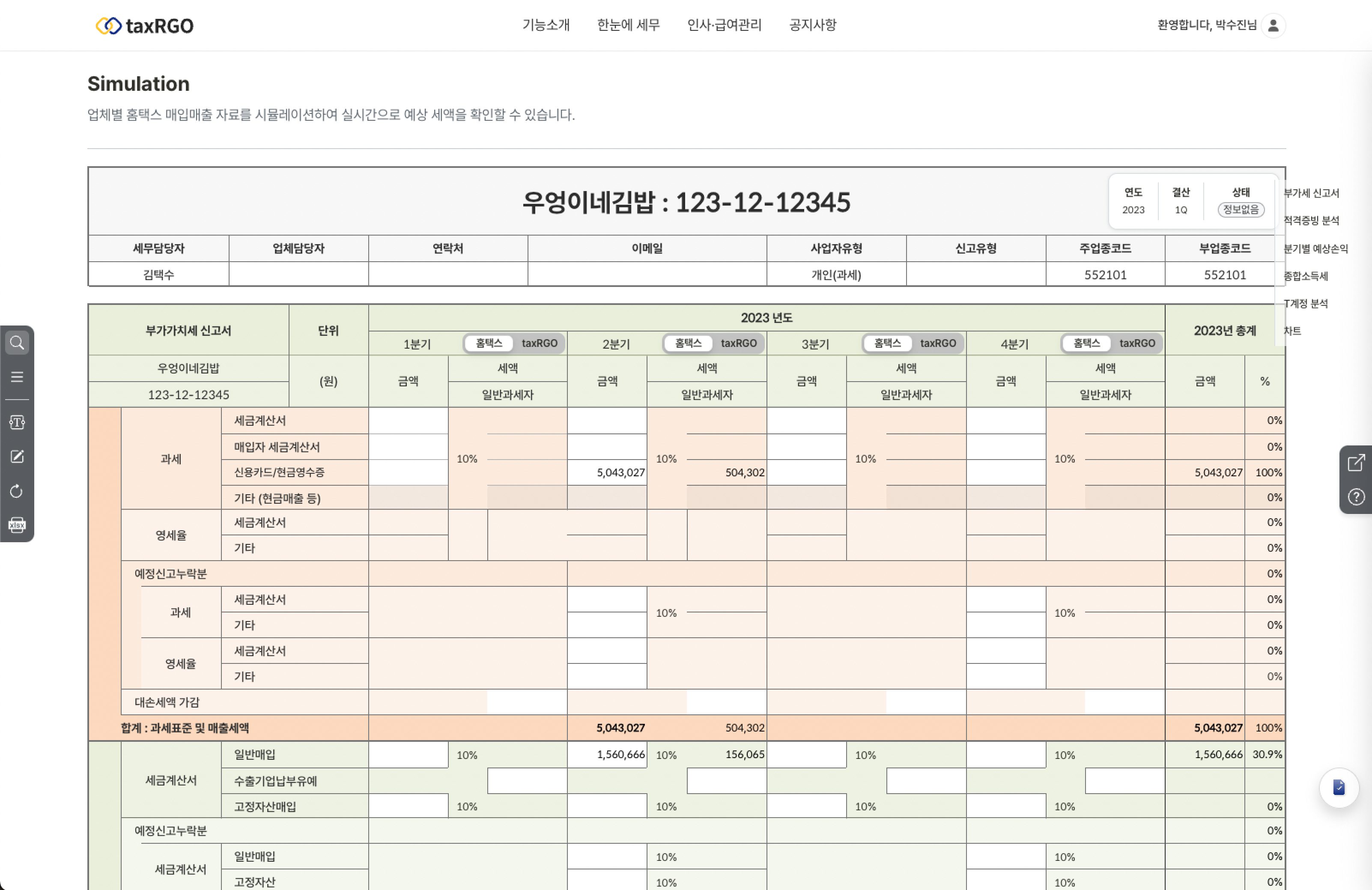The height and width of the screenshot is (890, 1372).
Task: Select the text-box T tool in left toolbar
Action: [17, 423]
